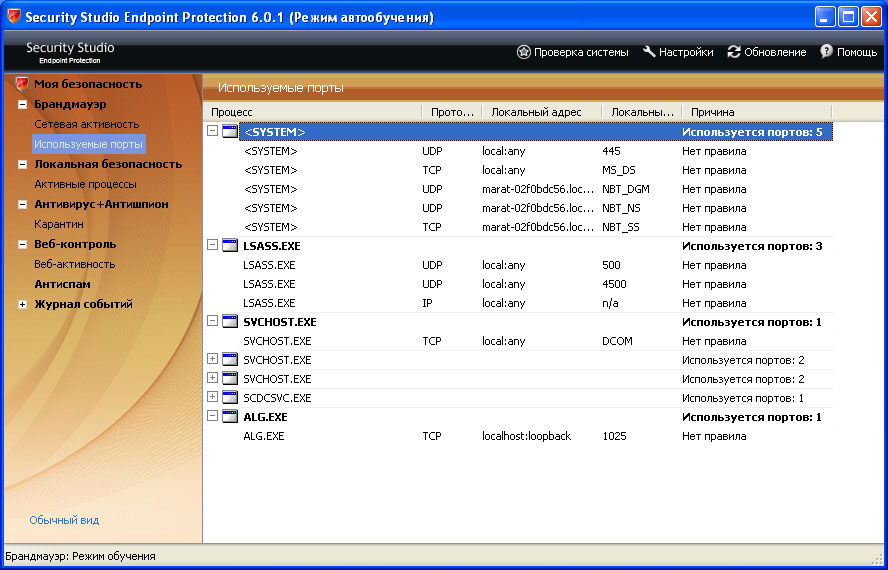Collapse Антивирус+Антишпион sidebar section
888x570 pixels.
[x=23, y=205]
